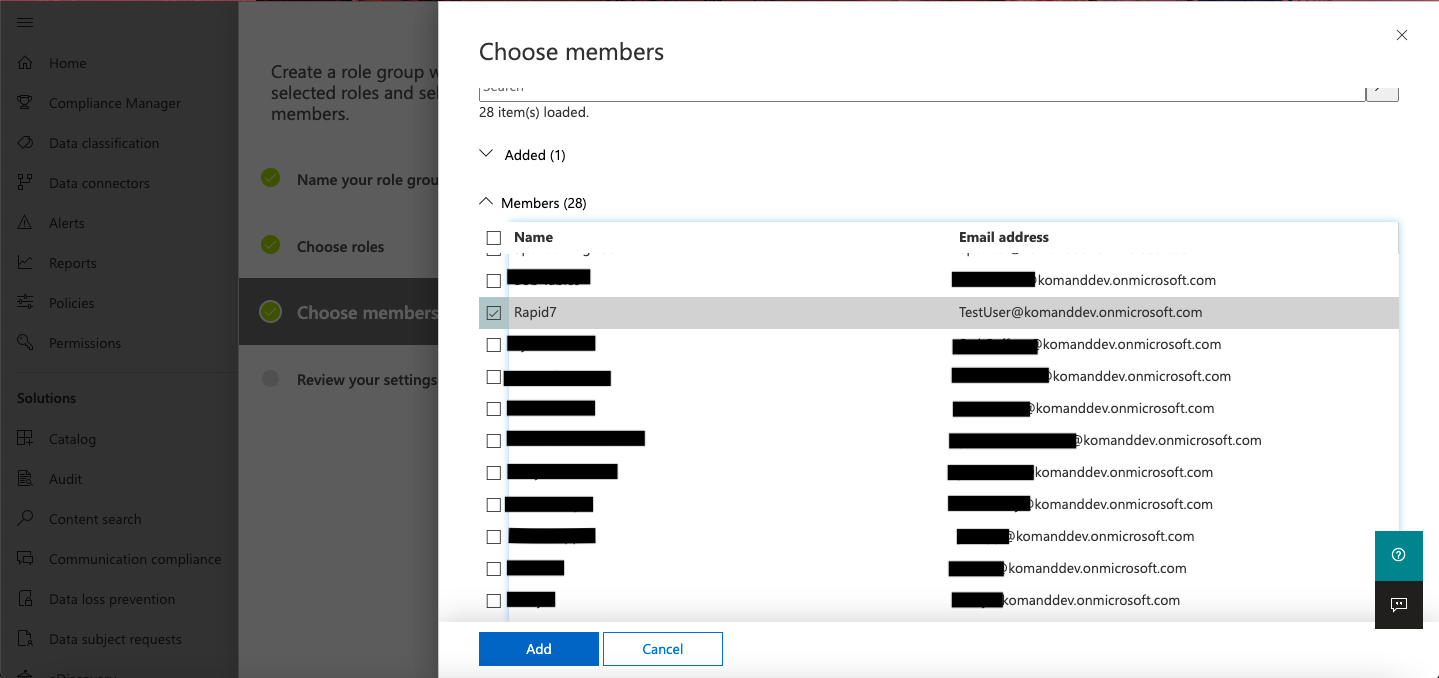1439x678 pixels.
Task: Sort by Email address column header
Action: 1003,237
